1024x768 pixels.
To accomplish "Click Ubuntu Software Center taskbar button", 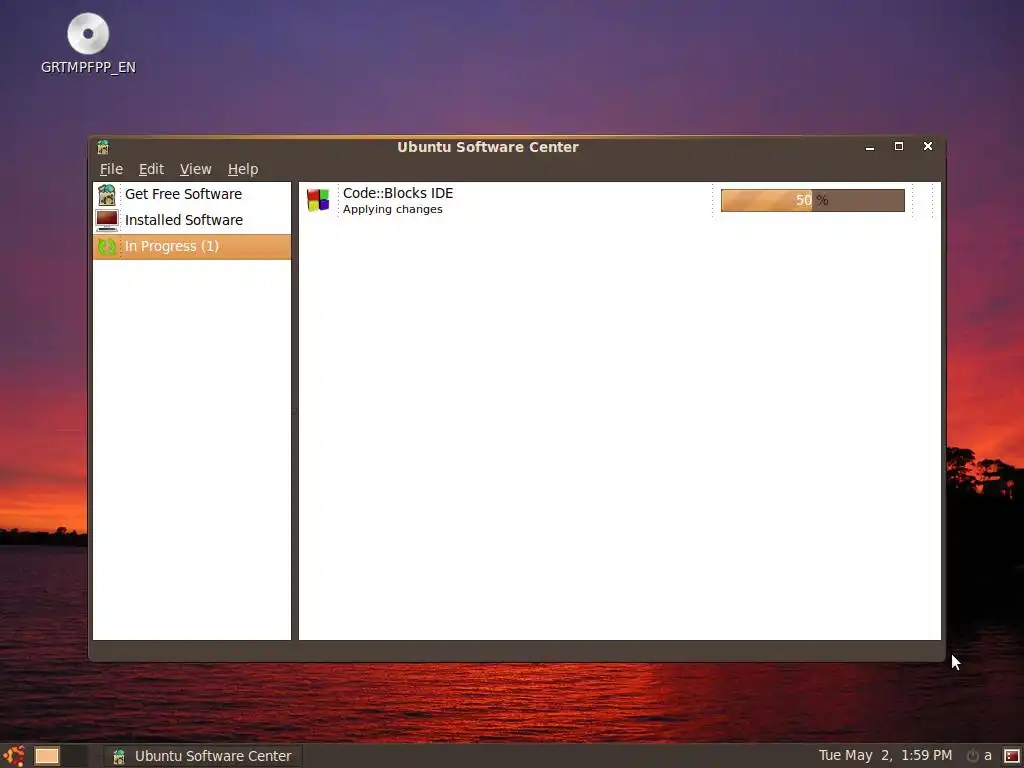I will [202, 756].
